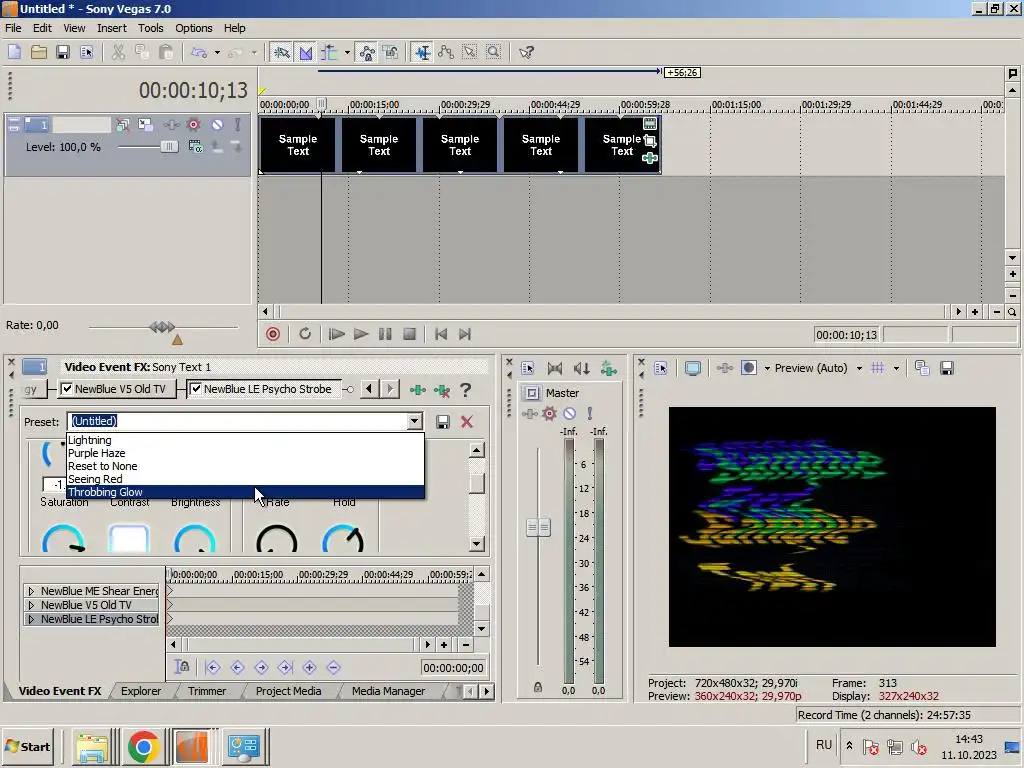Jump to first keyframe button
Screen dimensions: 1024x768
coord(212,667)
